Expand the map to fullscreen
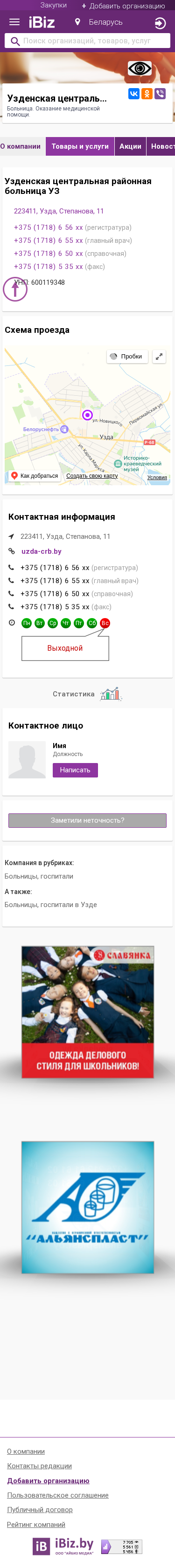Screen dimensions: 175x1568 tap(159, 357)
